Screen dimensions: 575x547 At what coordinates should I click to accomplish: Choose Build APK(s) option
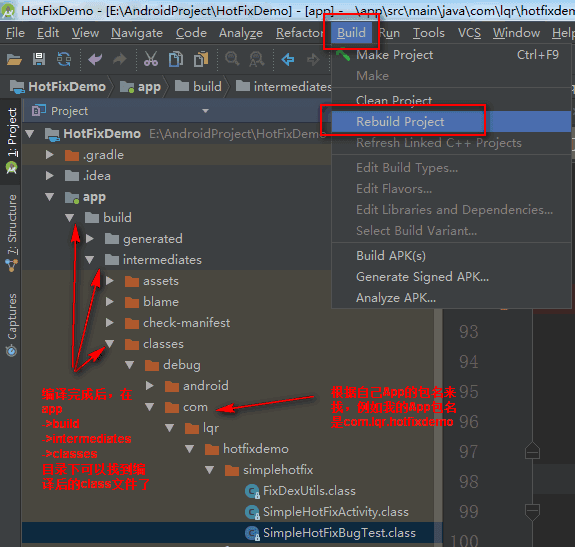click(391, 256)
